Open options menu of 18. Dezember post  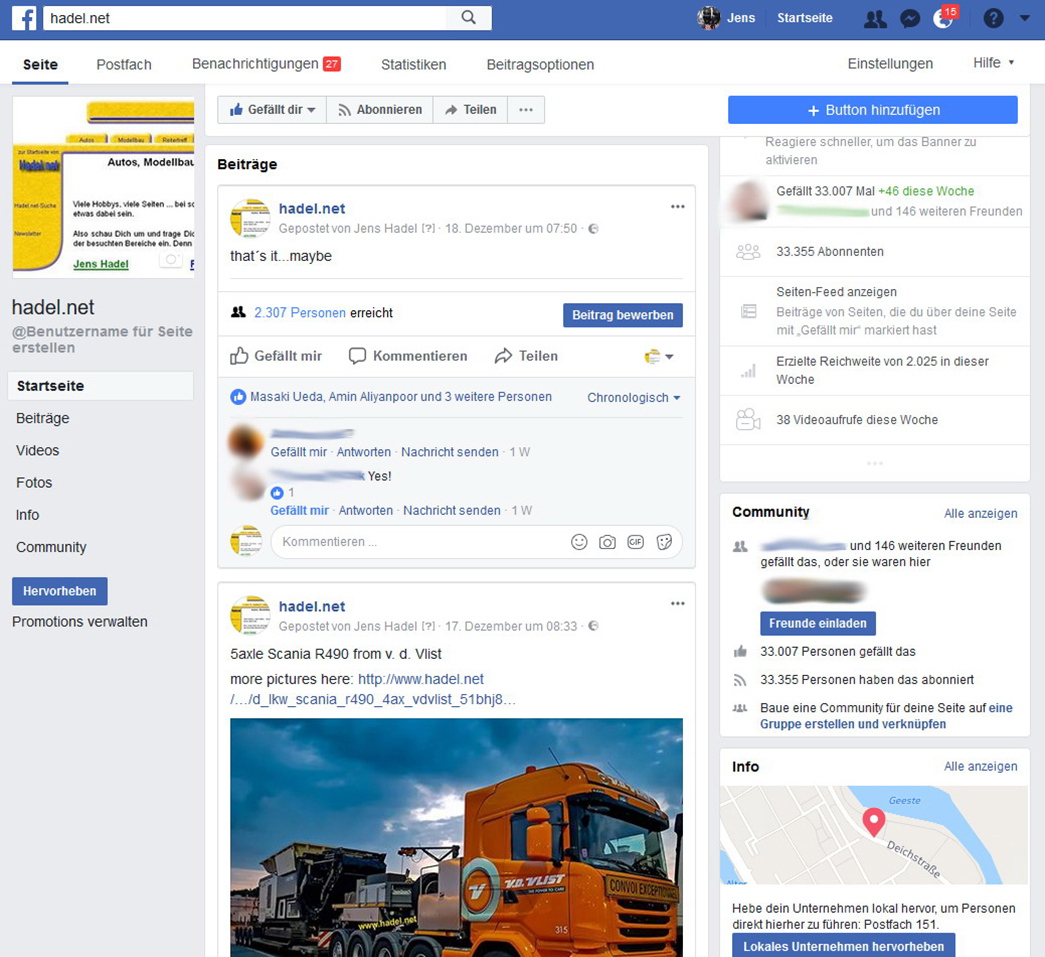point(677,207)
